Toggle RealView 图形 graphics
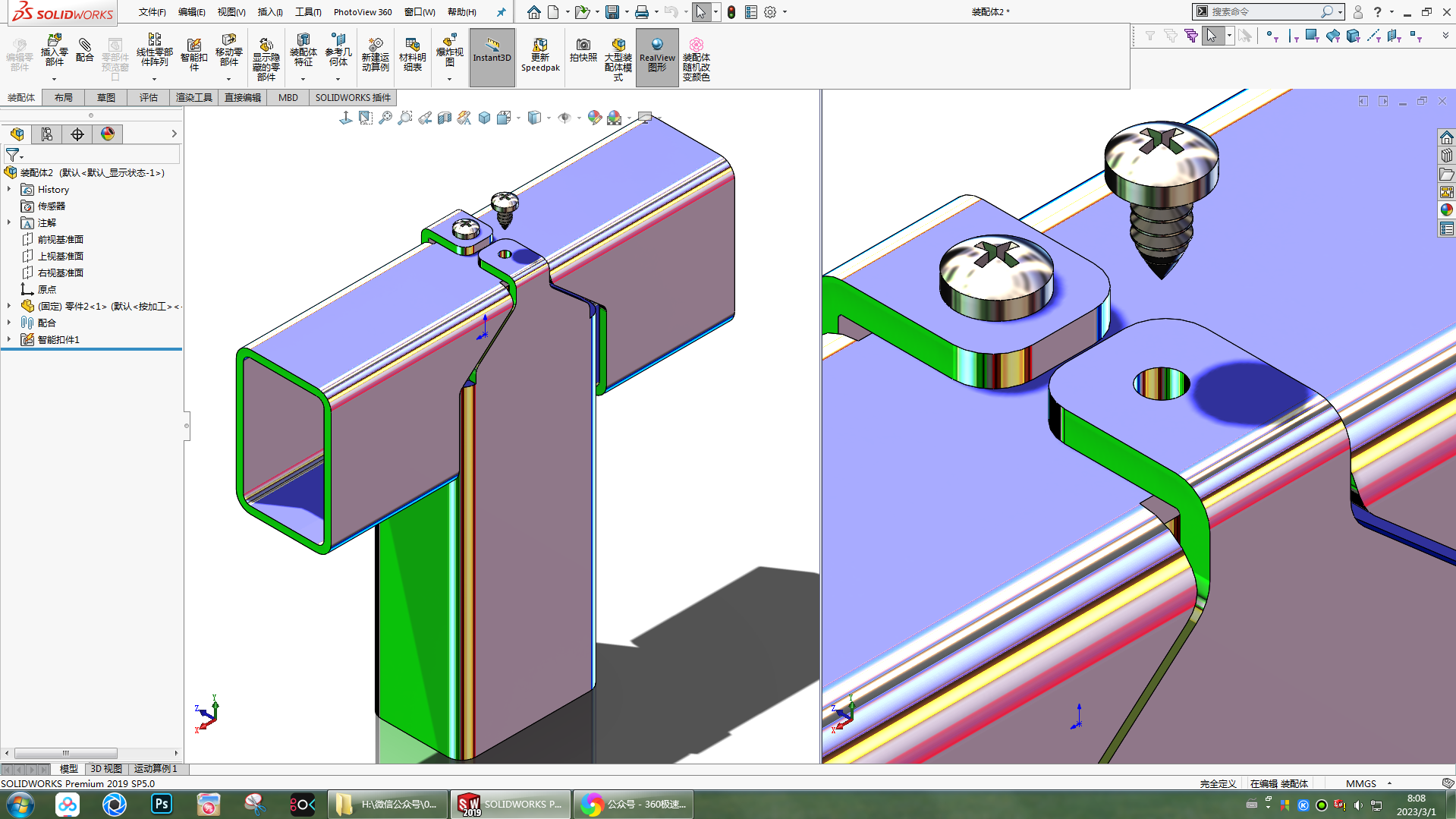This screenshot has width=1456, height=819. click(657, 57)
